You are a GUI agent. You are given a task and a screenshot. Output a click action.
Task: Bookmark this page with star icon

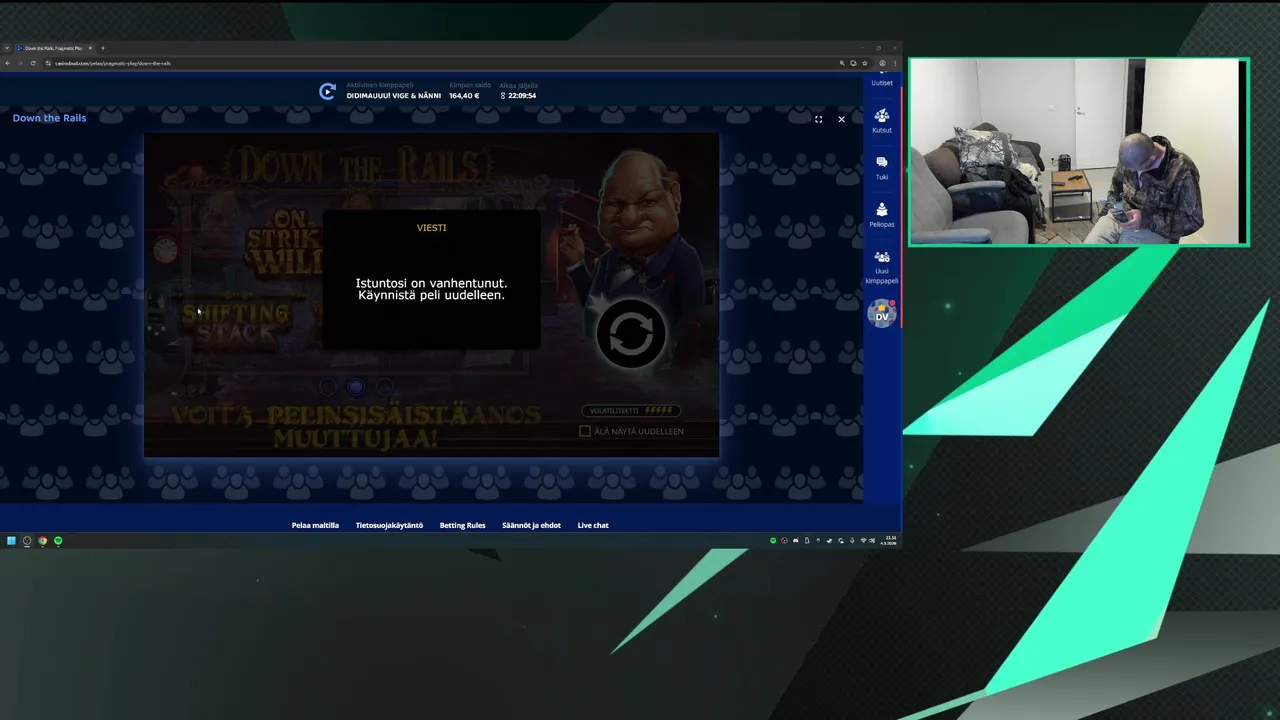pos(865,63)
